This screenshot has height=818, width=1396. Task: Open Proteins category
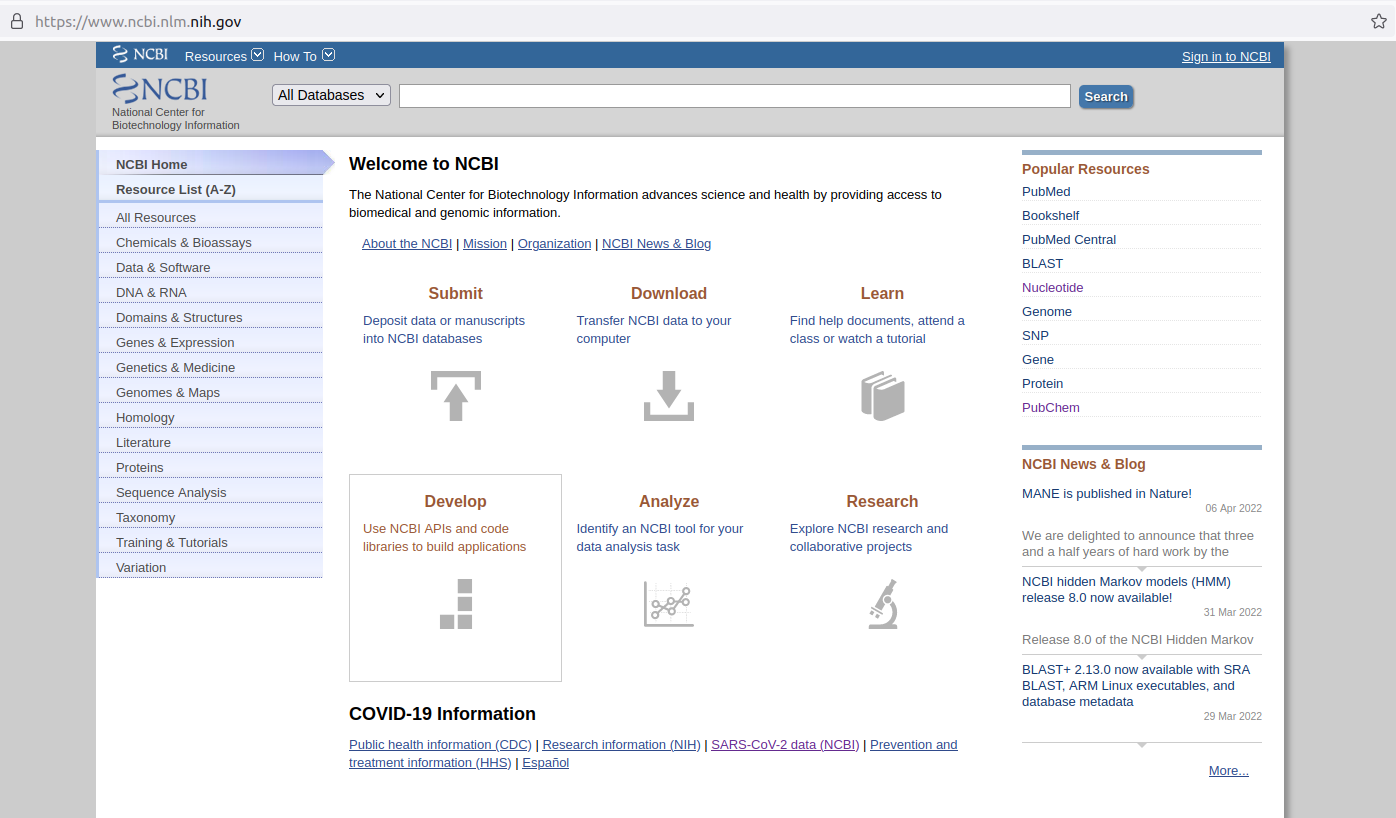click(x=210, y=467)
